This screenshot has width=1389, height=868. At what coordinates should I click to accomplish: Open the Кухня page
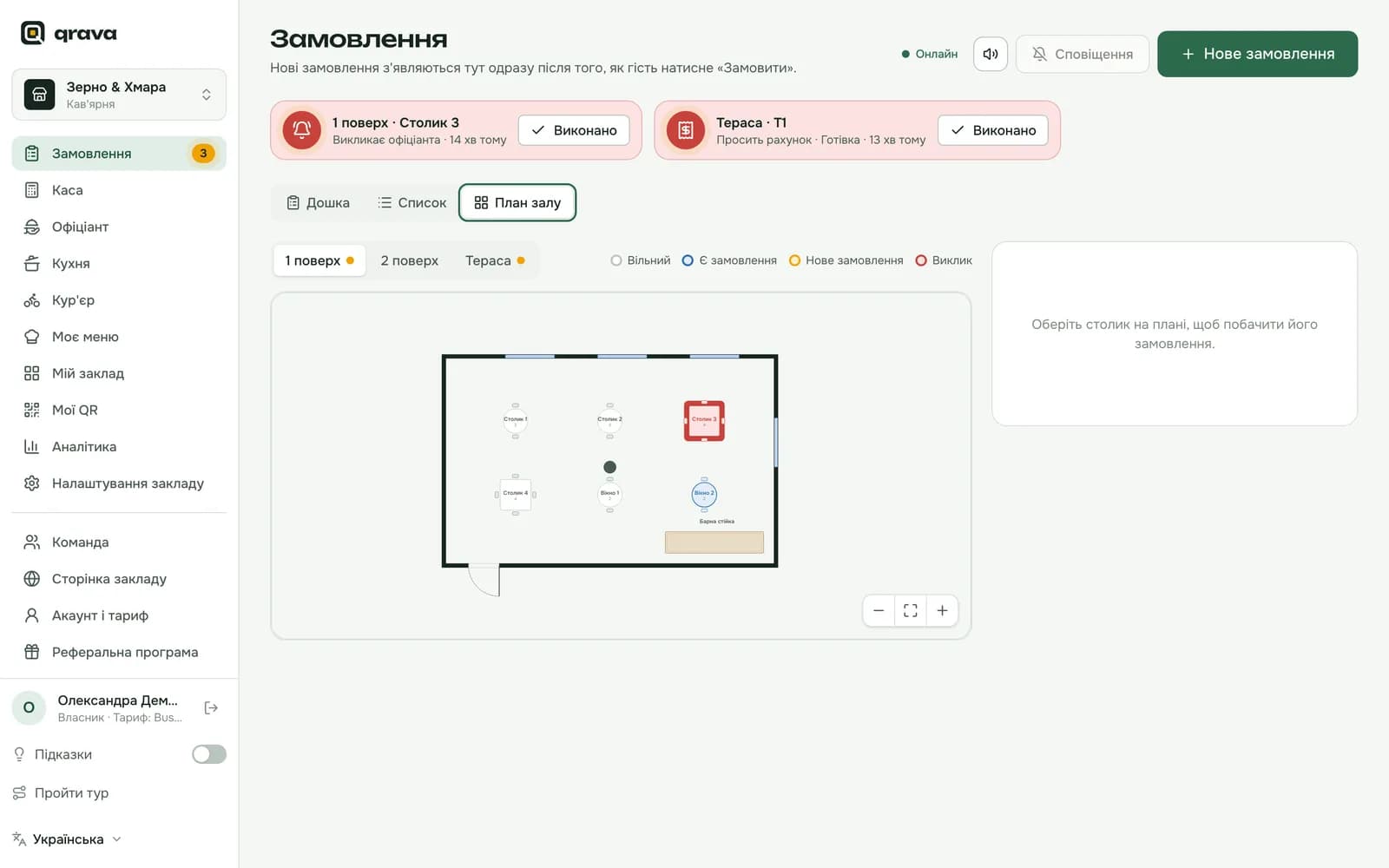pyautogui.click(x=119, y=263)
